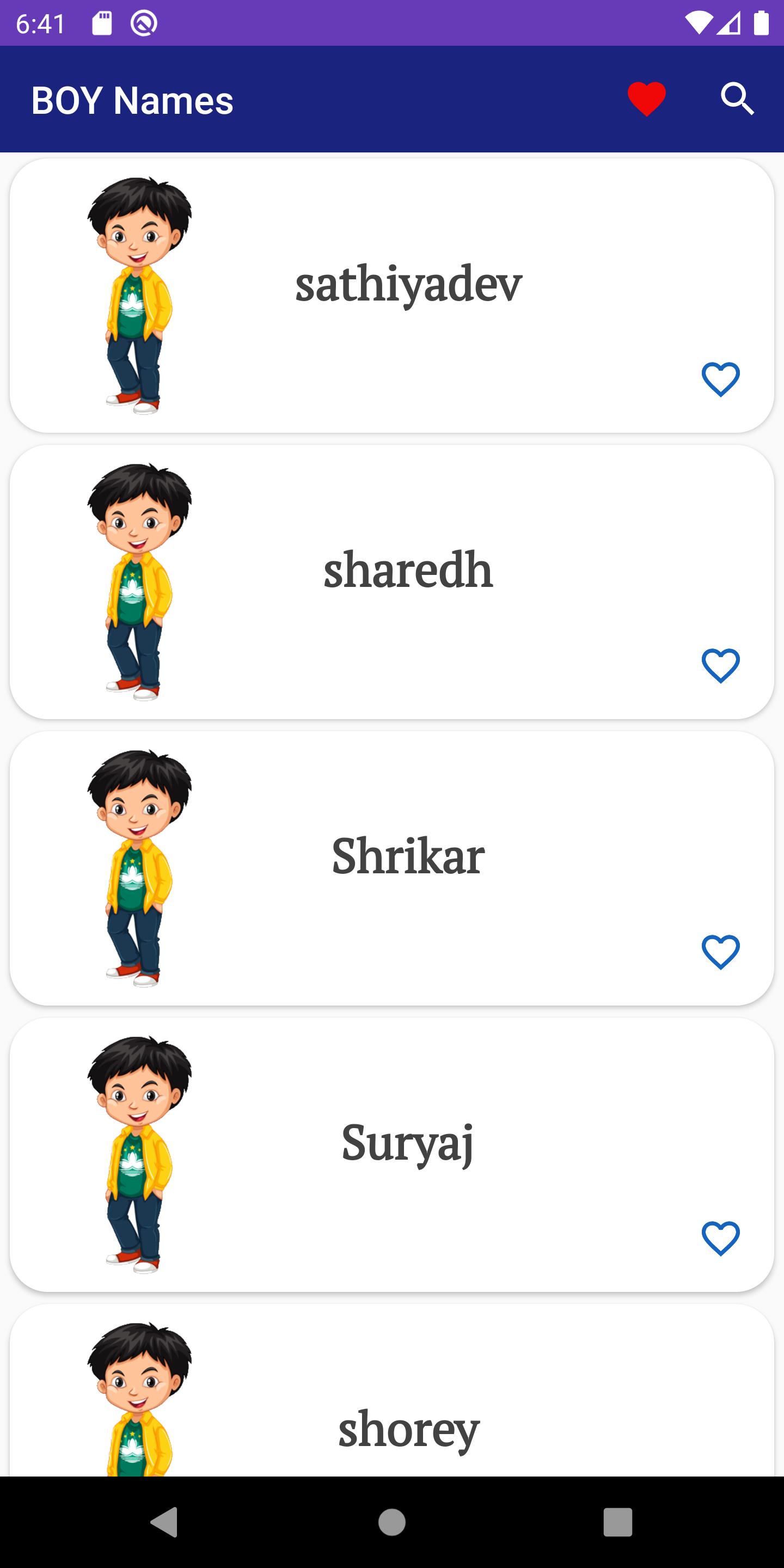This screenshot has width=784, height=1568.
Task: Open the Shrikar name card
Action: 408,856
